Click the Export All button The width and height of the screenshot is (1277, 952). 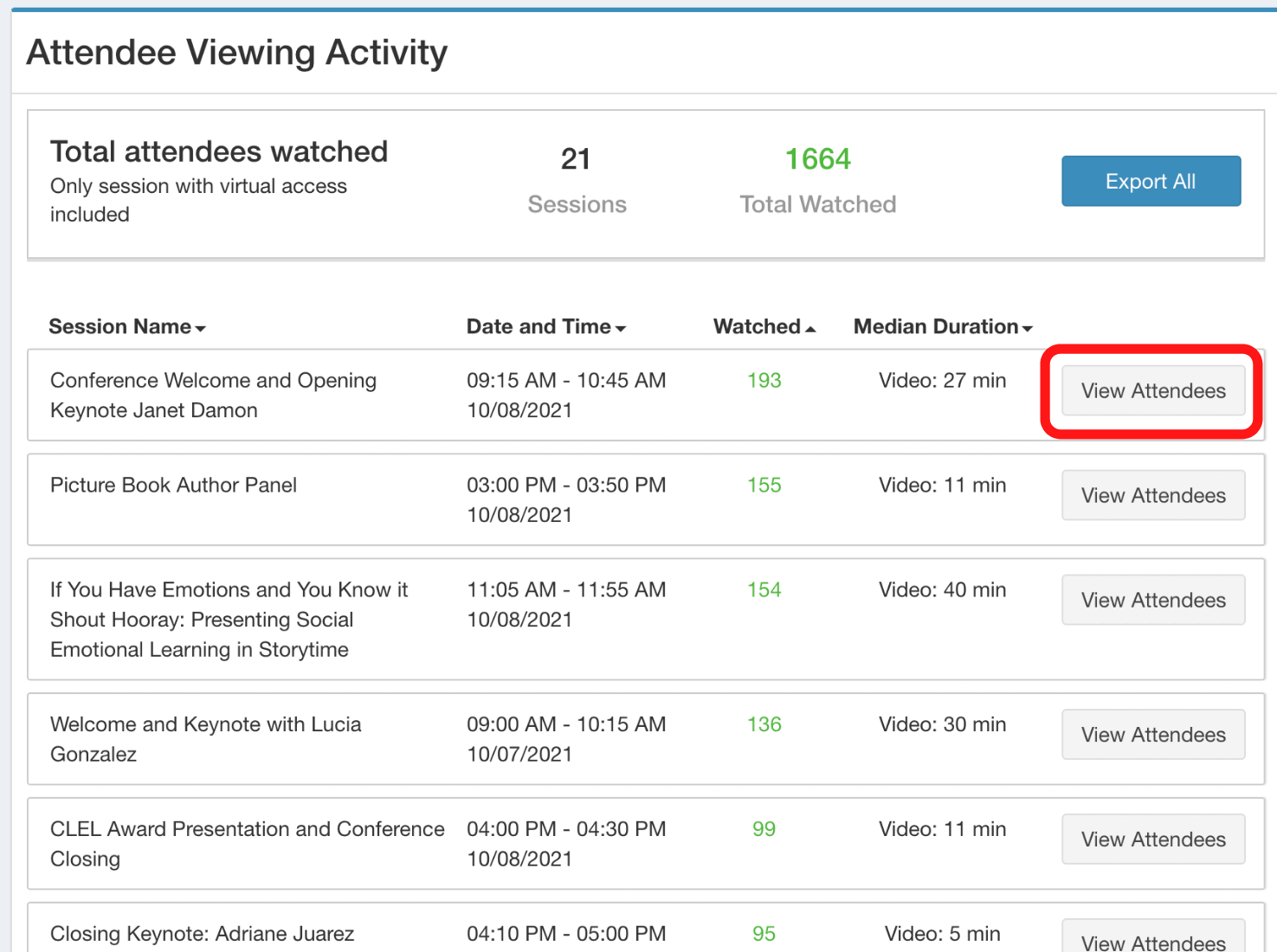(1150, 181)
